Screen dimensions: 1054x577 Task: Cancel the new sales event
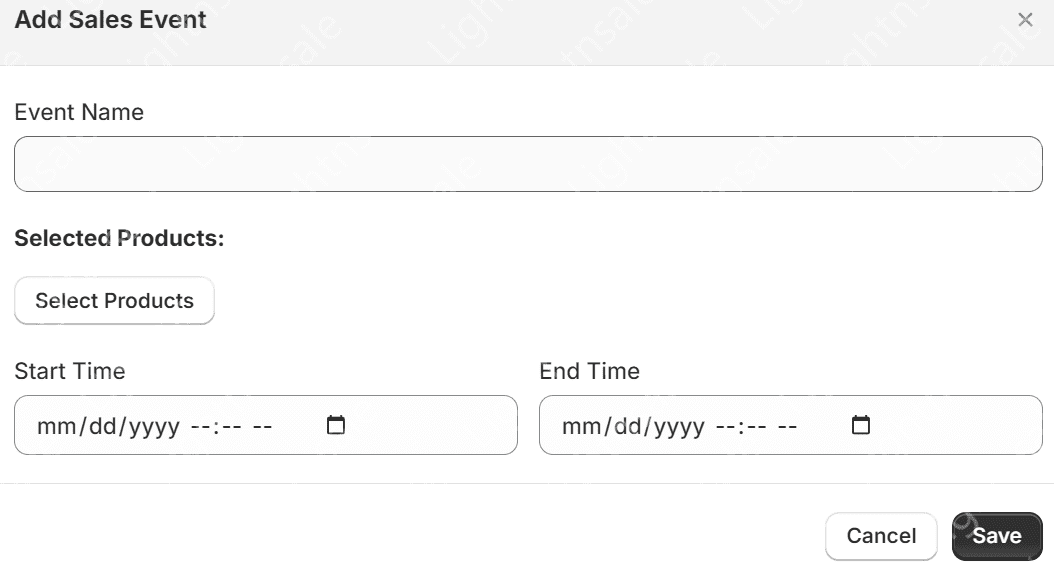click(881, 536)
